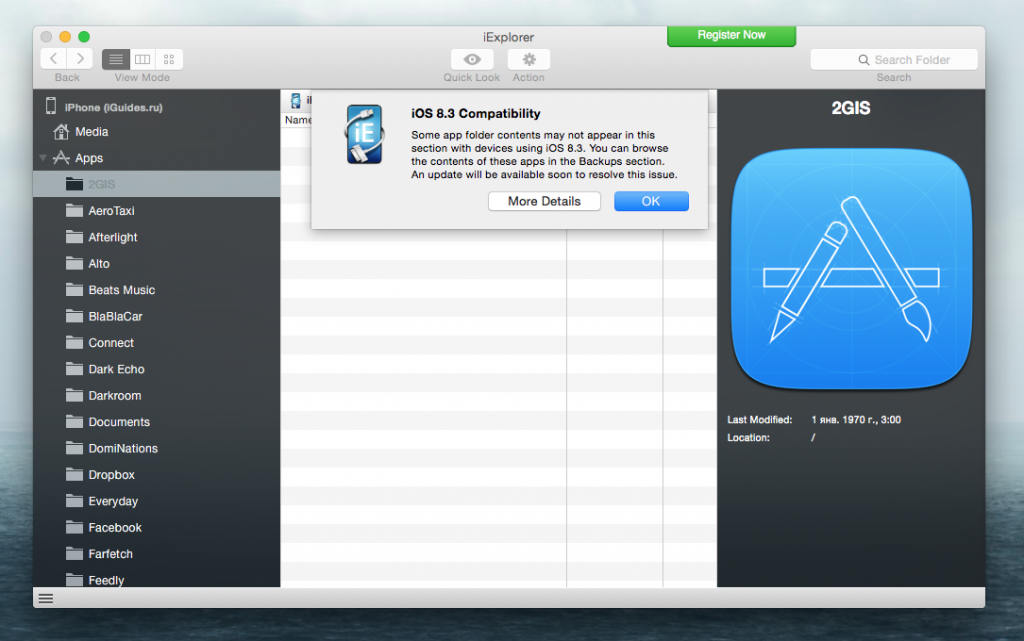Switch to icon grid view mode
1024x641 pixels.
click(169, 59)
